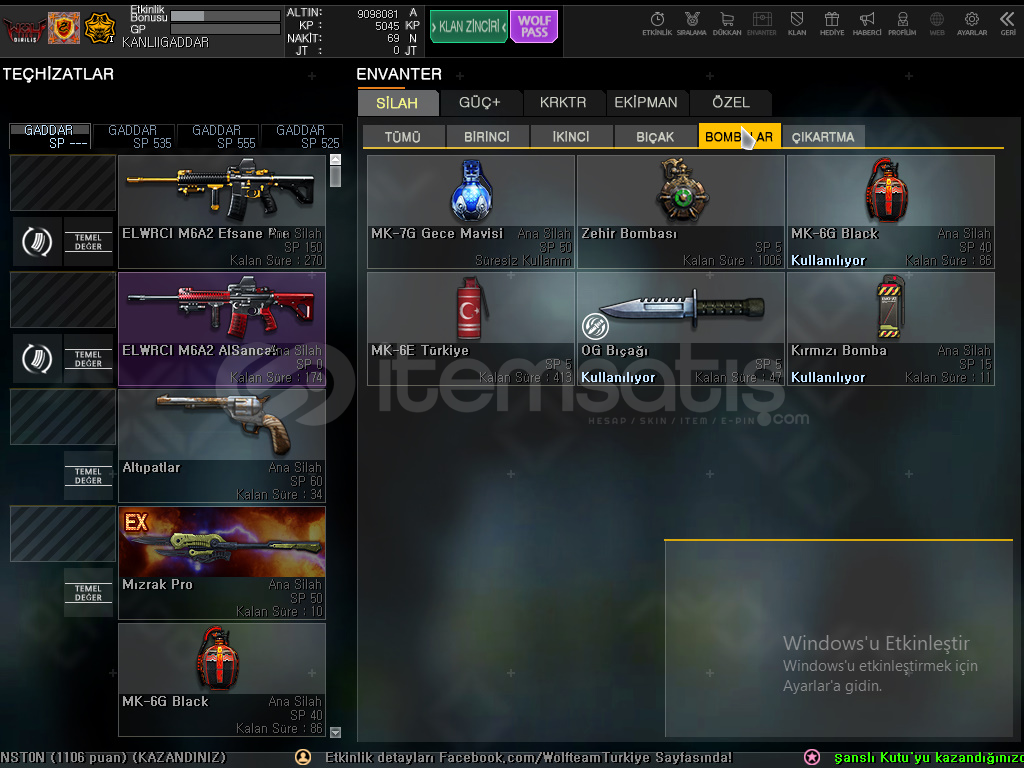
Task: Select MK-6G Black in the Envanter grid
Action: tap(891, 212)
